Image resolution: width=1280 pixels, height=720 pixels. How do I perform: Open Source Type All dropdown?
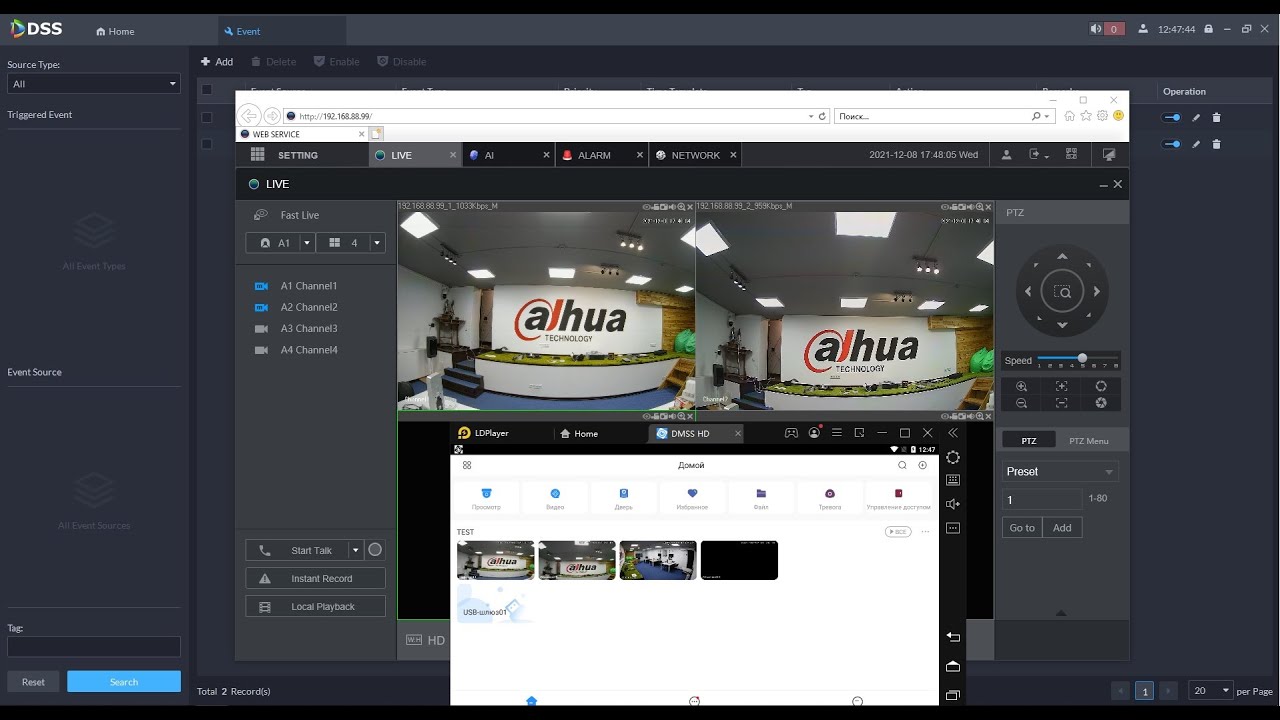click(x=94, y=84)
